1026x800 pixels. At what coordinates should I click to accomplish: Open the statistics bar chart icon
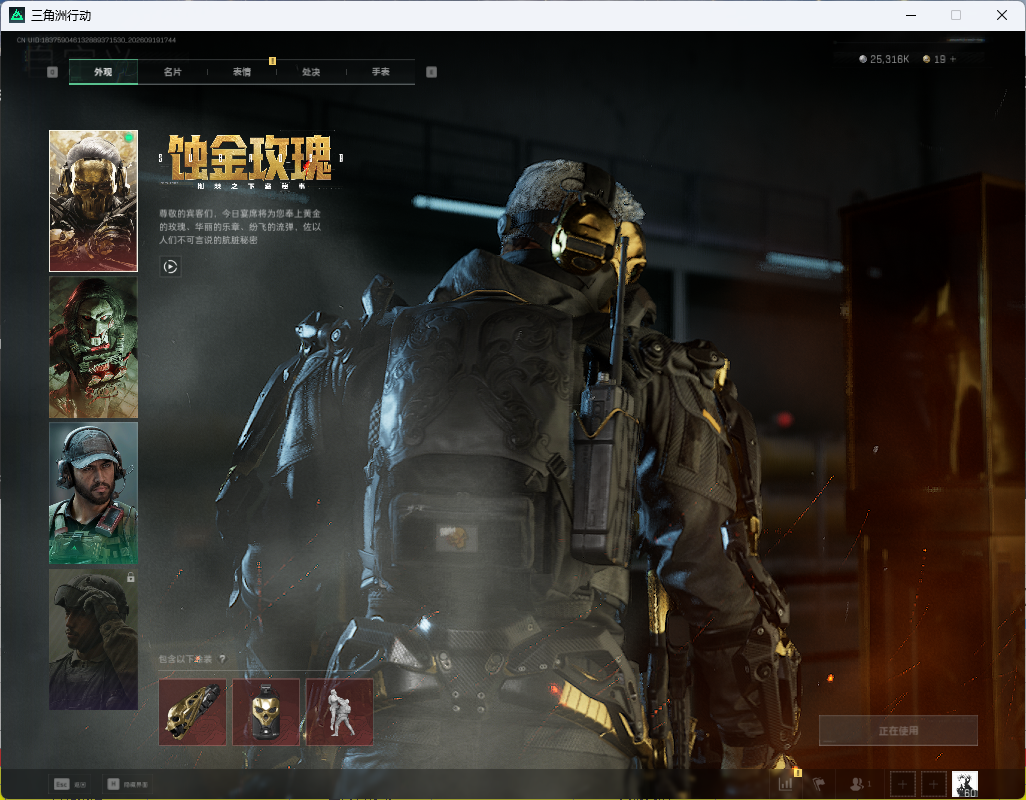(786, 783)
